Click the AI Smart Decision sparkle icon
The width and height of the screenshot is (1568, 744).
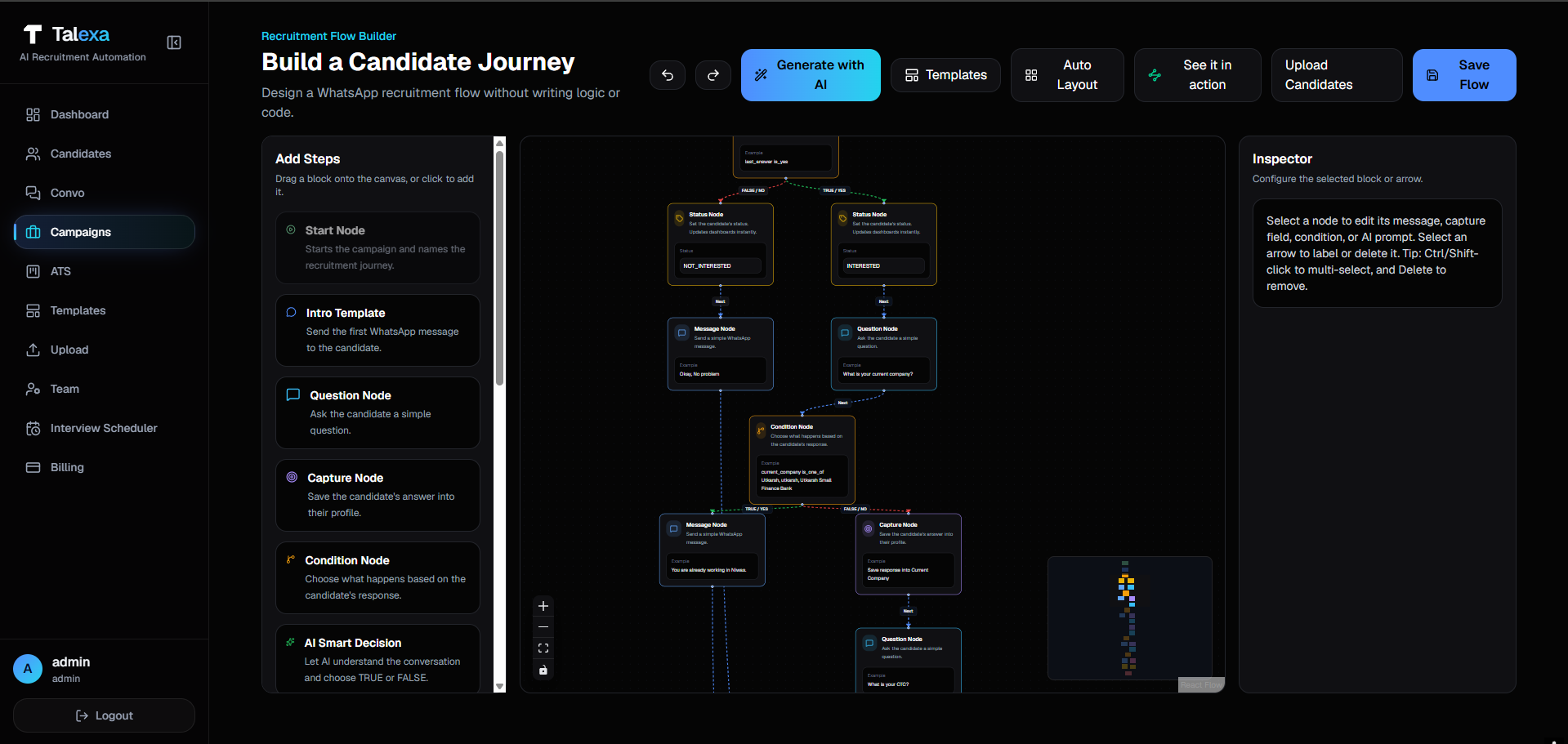click(290, 643)
